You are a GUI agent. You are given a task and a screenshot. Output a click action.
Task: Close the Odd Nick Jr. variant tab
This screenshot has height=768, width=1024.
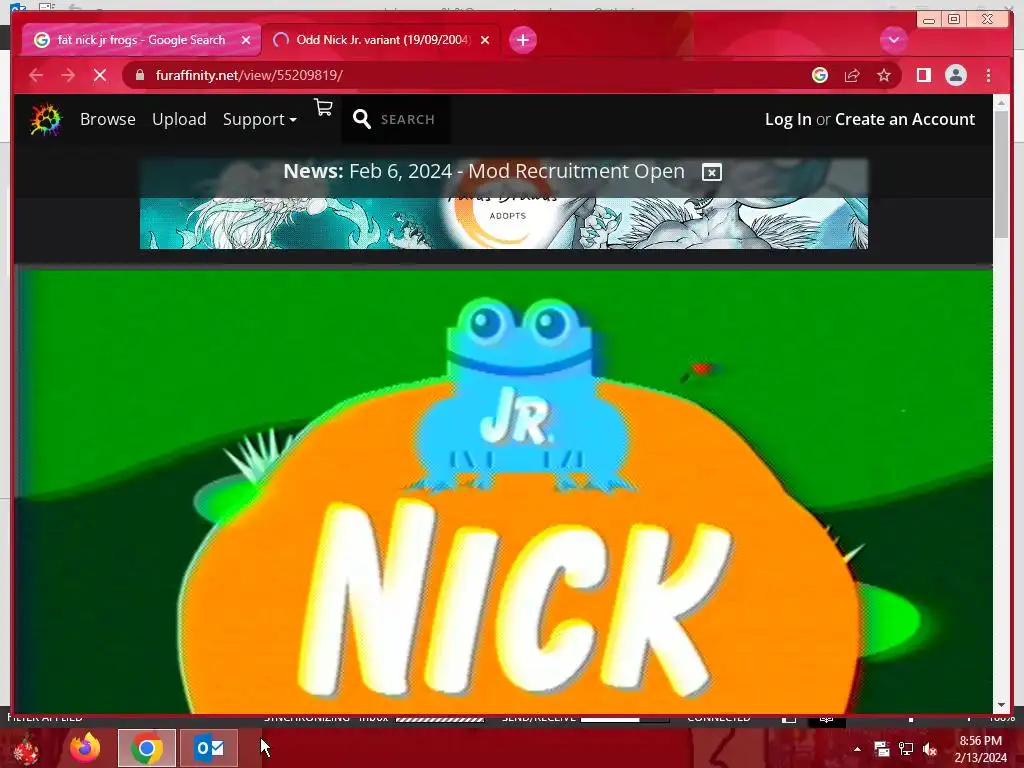pos(485,40)
